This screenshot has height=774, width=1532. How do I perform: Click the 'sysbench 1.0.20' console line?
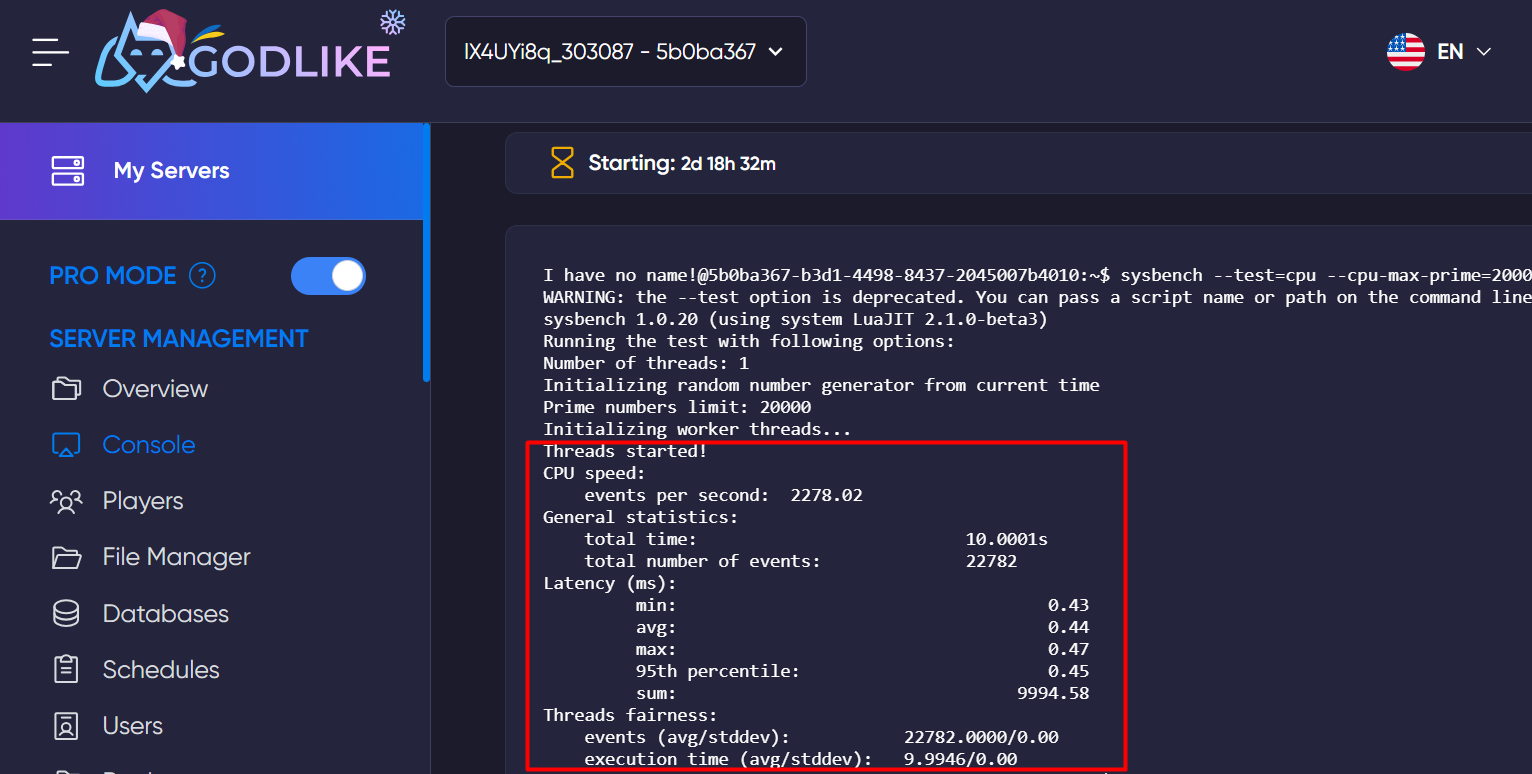point(795,319)
